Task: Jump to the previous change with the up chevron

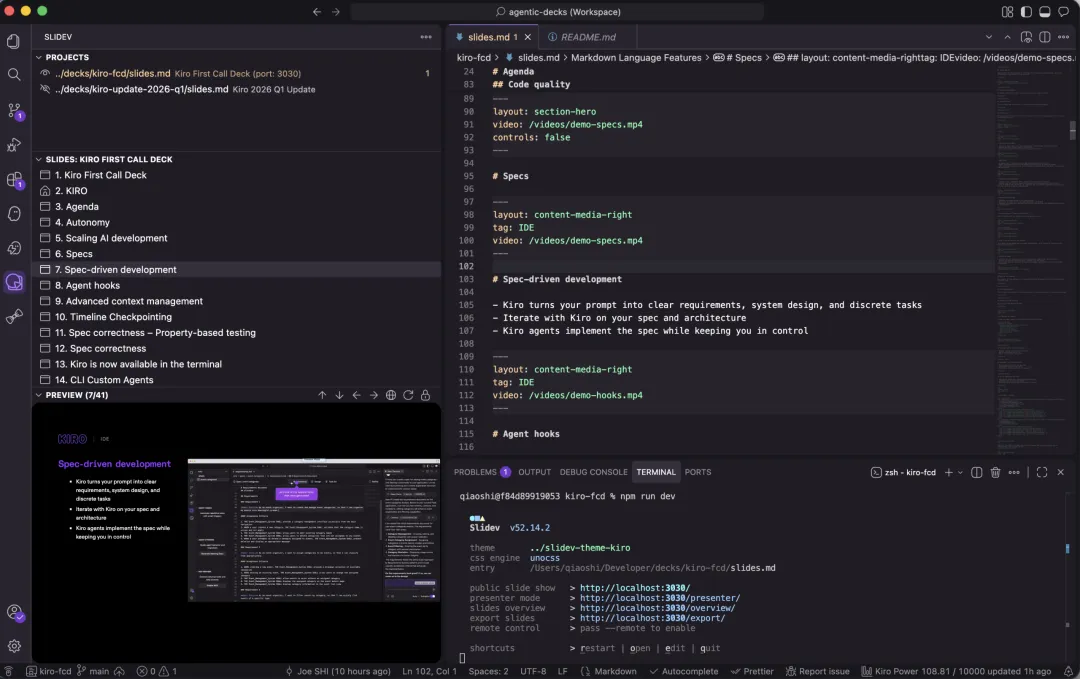Action: tap(1008, 37)
